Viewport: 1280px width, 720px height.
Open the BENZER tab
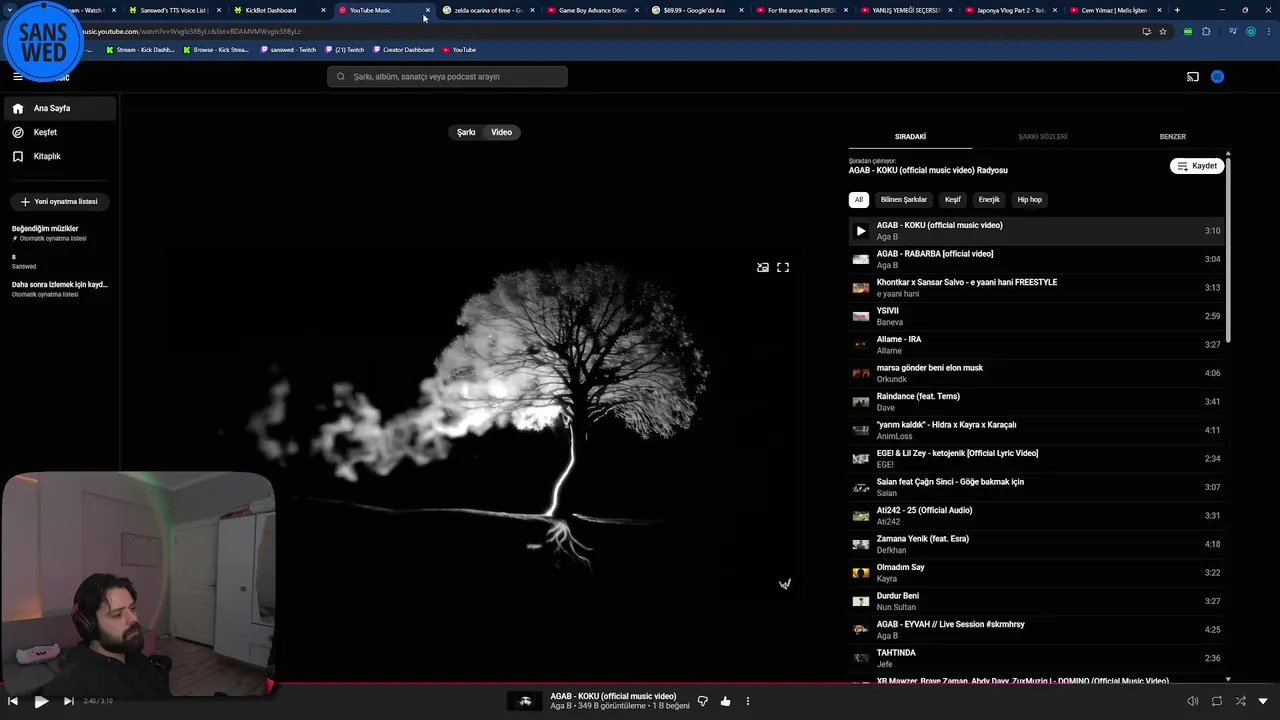1172,136
